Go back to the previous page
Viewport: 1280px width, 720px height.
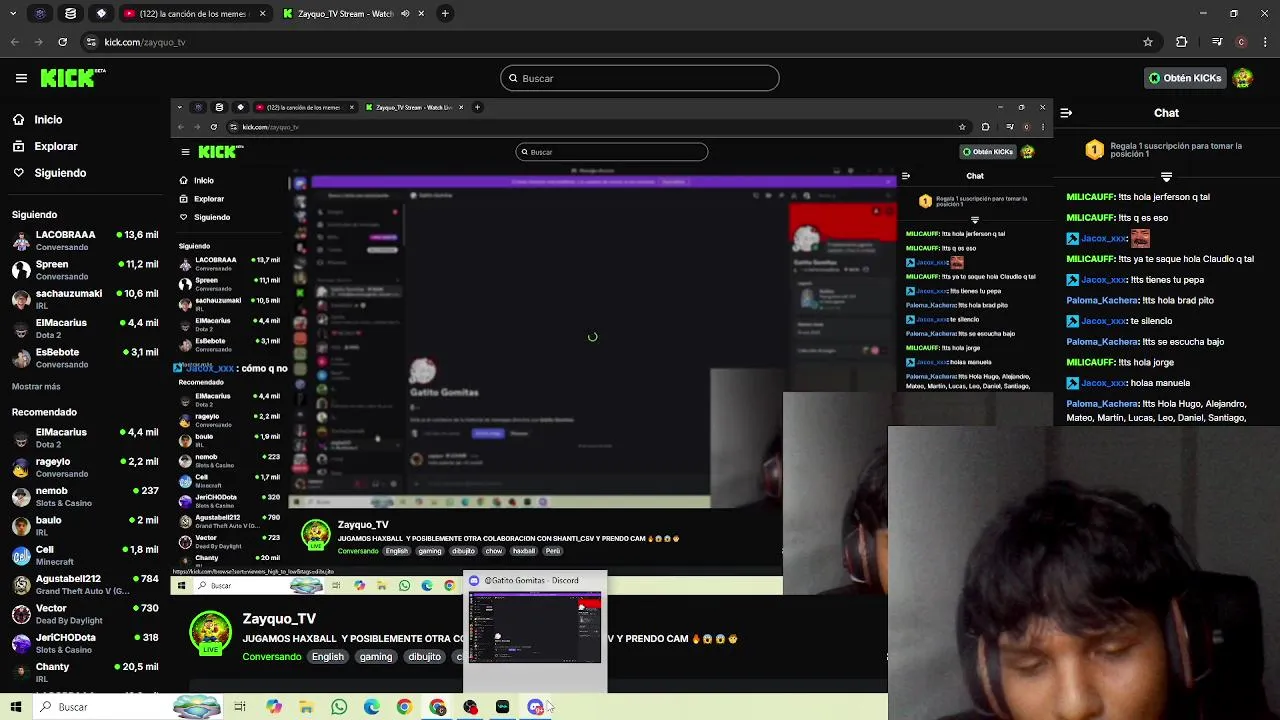tap(14, 42)
